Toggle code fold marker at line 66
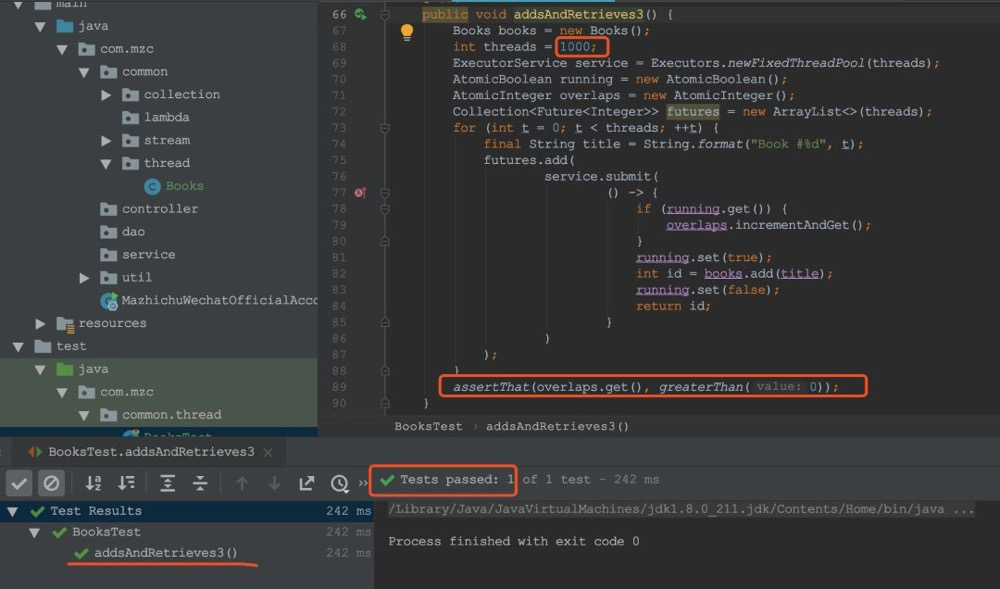Viewport: 1000px width, 589px height. click(x=385, y=14)
